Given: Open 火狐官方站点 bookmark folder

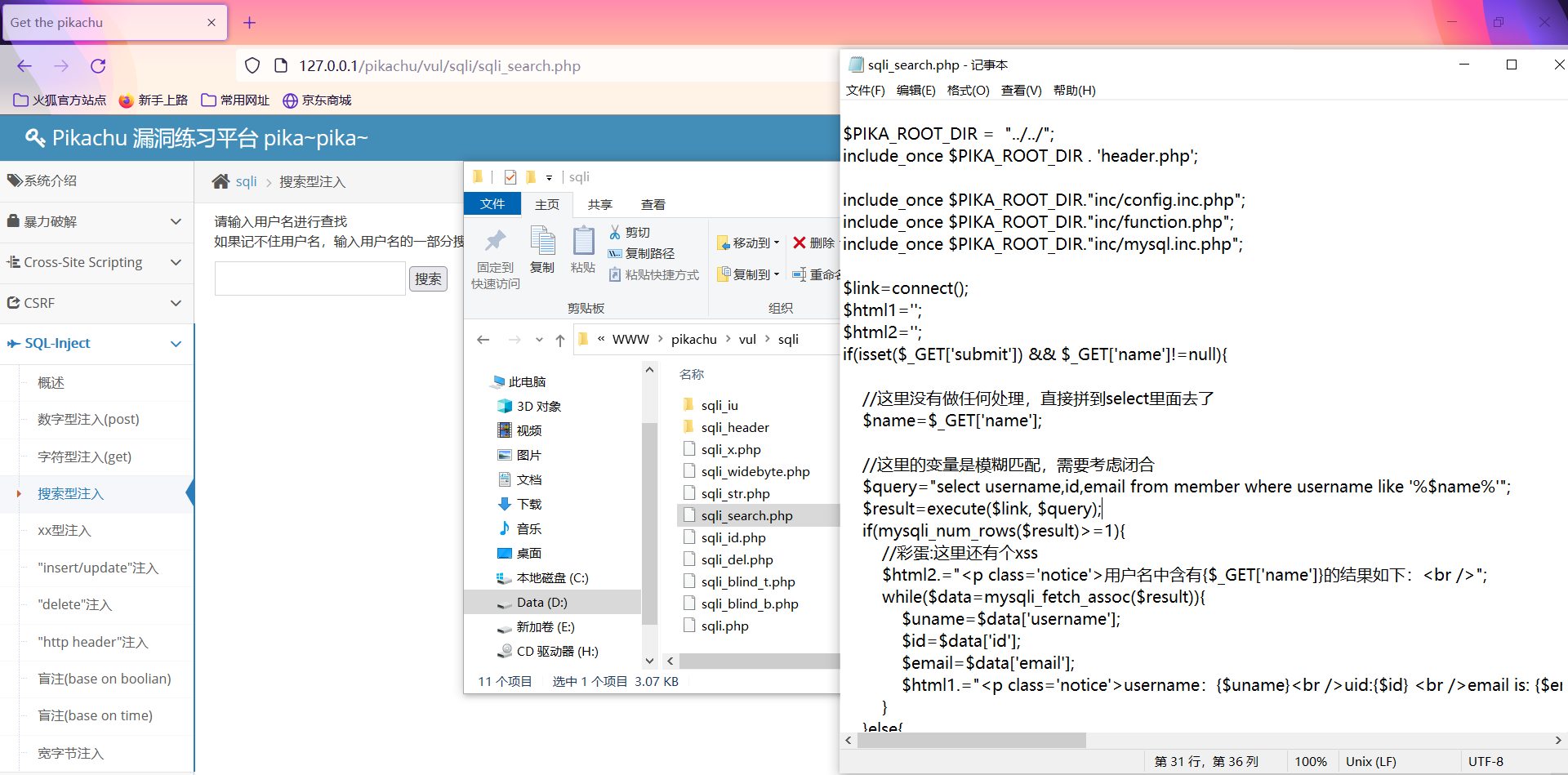Looking at the screenshot, I should point(60,100).
